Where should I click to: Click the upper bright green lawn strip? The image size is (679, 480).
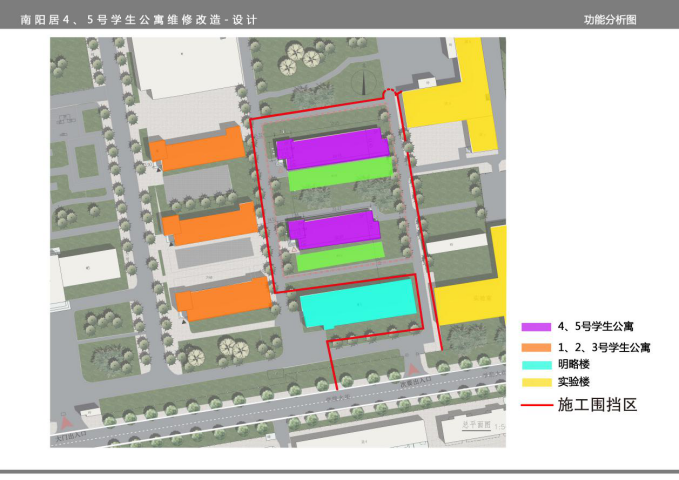tap(340, 173)
